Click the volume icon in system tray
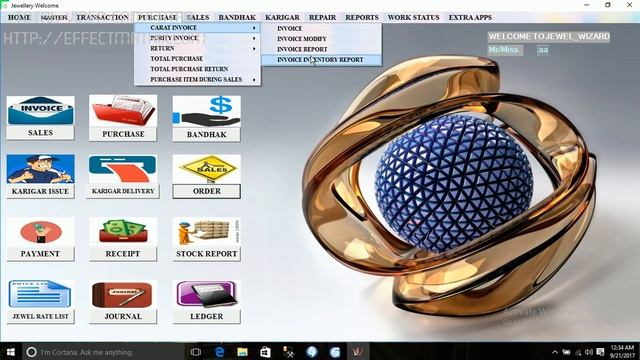 tap(589, 352)
